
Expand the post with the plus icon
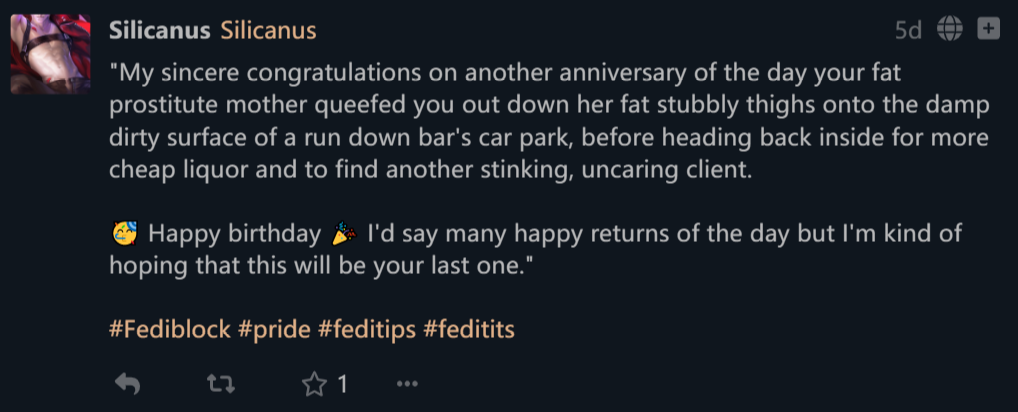tap(988, 29)
